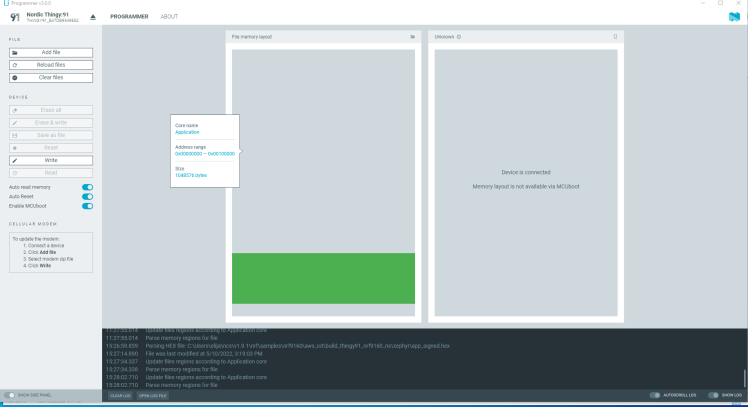748x407 pixels.
Task: Click the disk icon on Save as file
Action: [15, 136]
